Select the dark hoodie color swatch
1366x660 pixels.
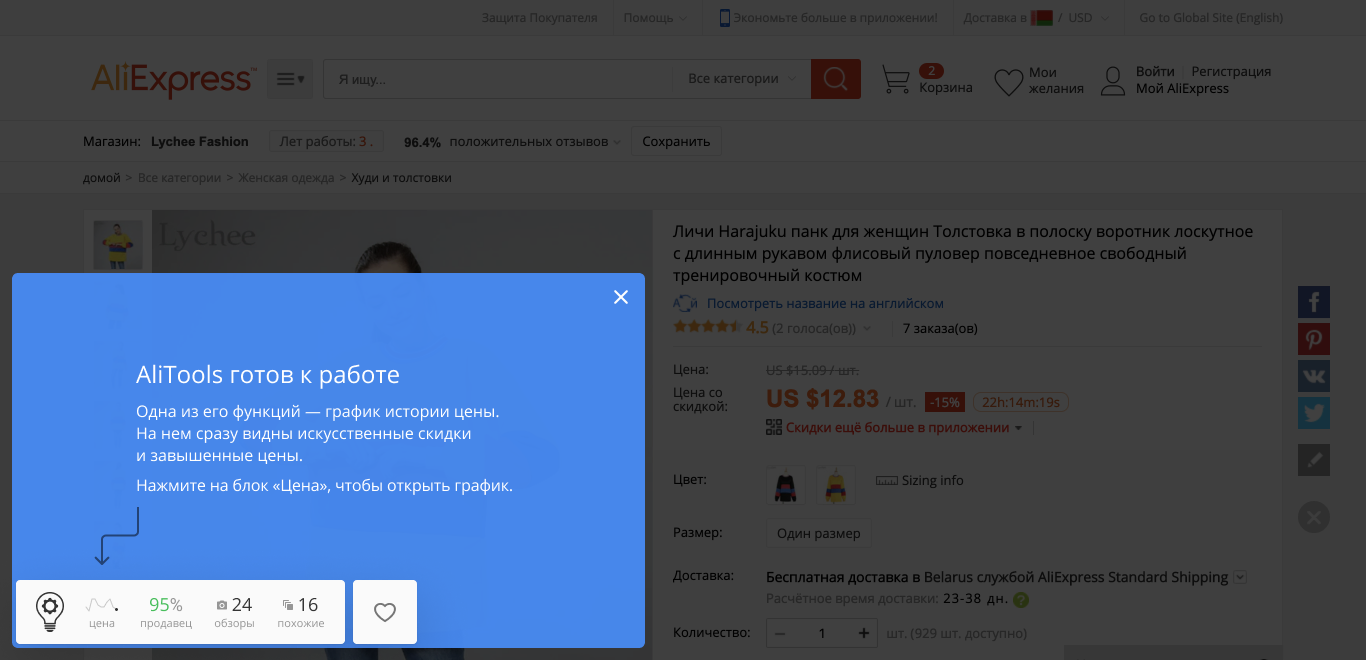[785, 485]
